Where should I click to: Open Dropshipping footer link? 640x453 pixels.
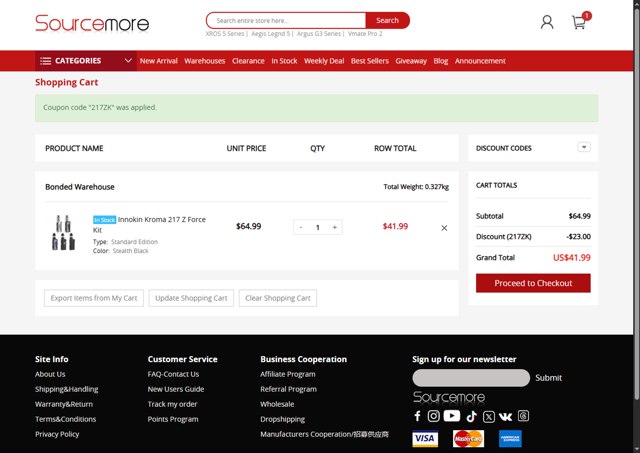(282, 419)
